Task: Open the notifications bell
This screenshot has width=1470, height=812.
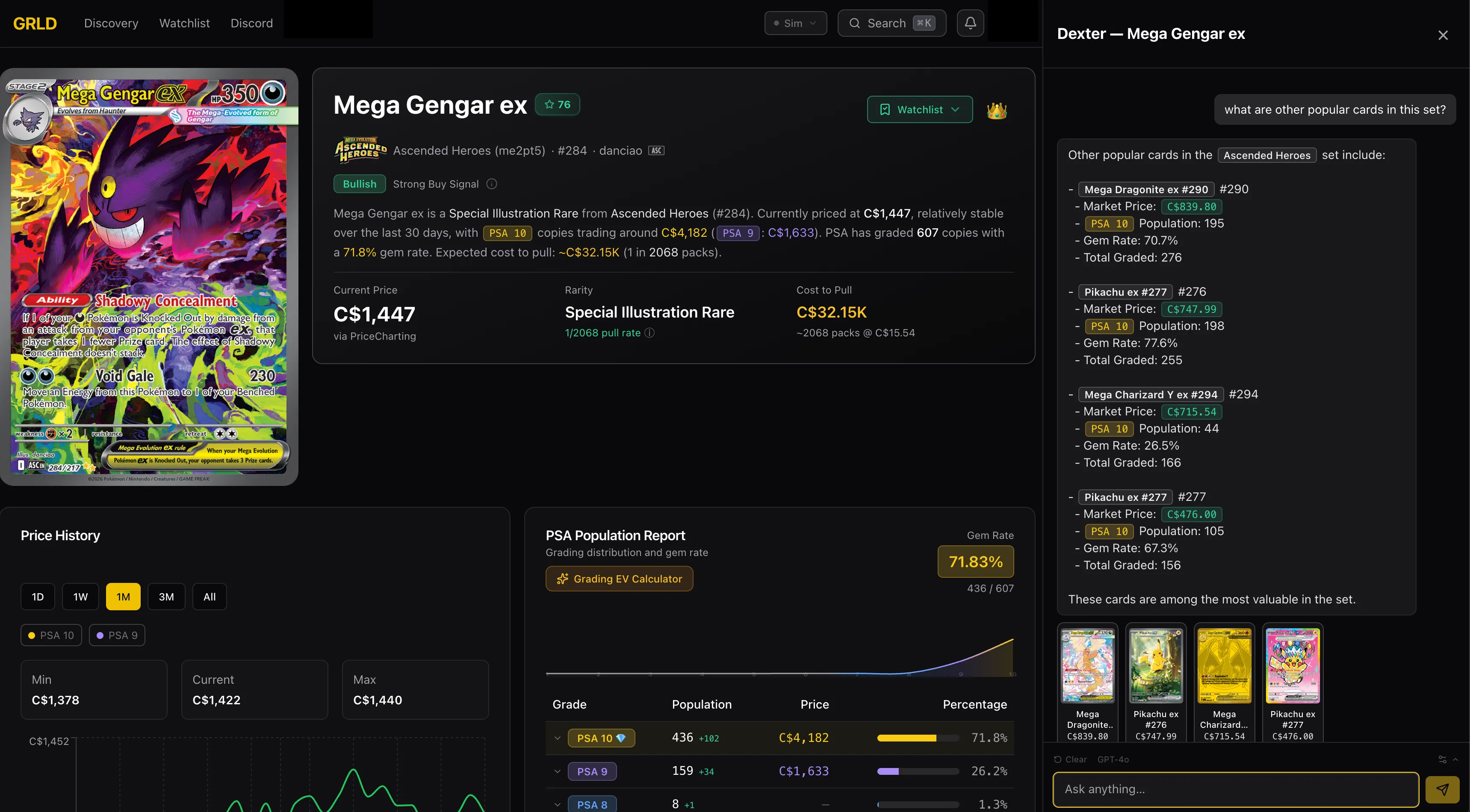Action: (x=970, y=23)
